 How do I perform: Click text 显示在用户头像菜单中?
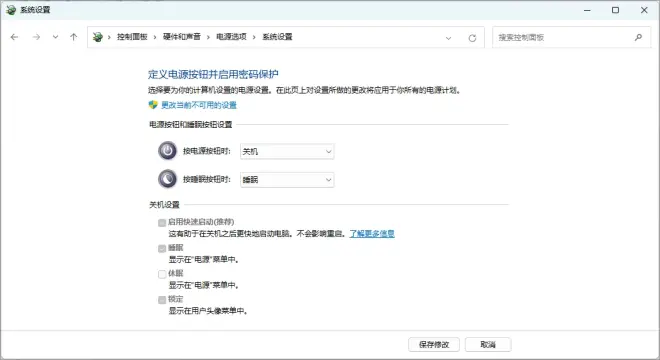pyautogui.click(x=208, y=311)
